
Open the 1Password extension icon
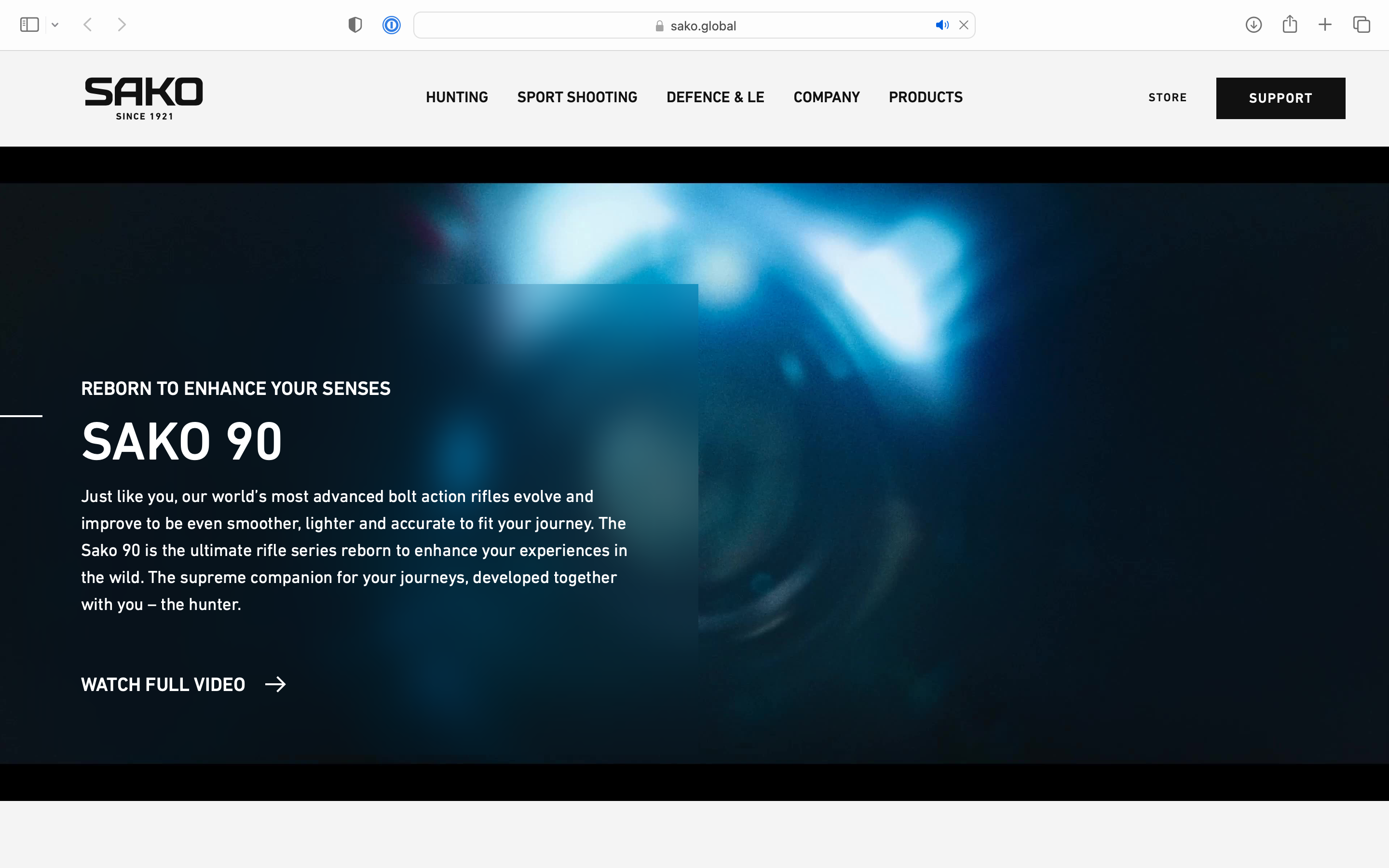pyautogui.click(x=392, y=25)
